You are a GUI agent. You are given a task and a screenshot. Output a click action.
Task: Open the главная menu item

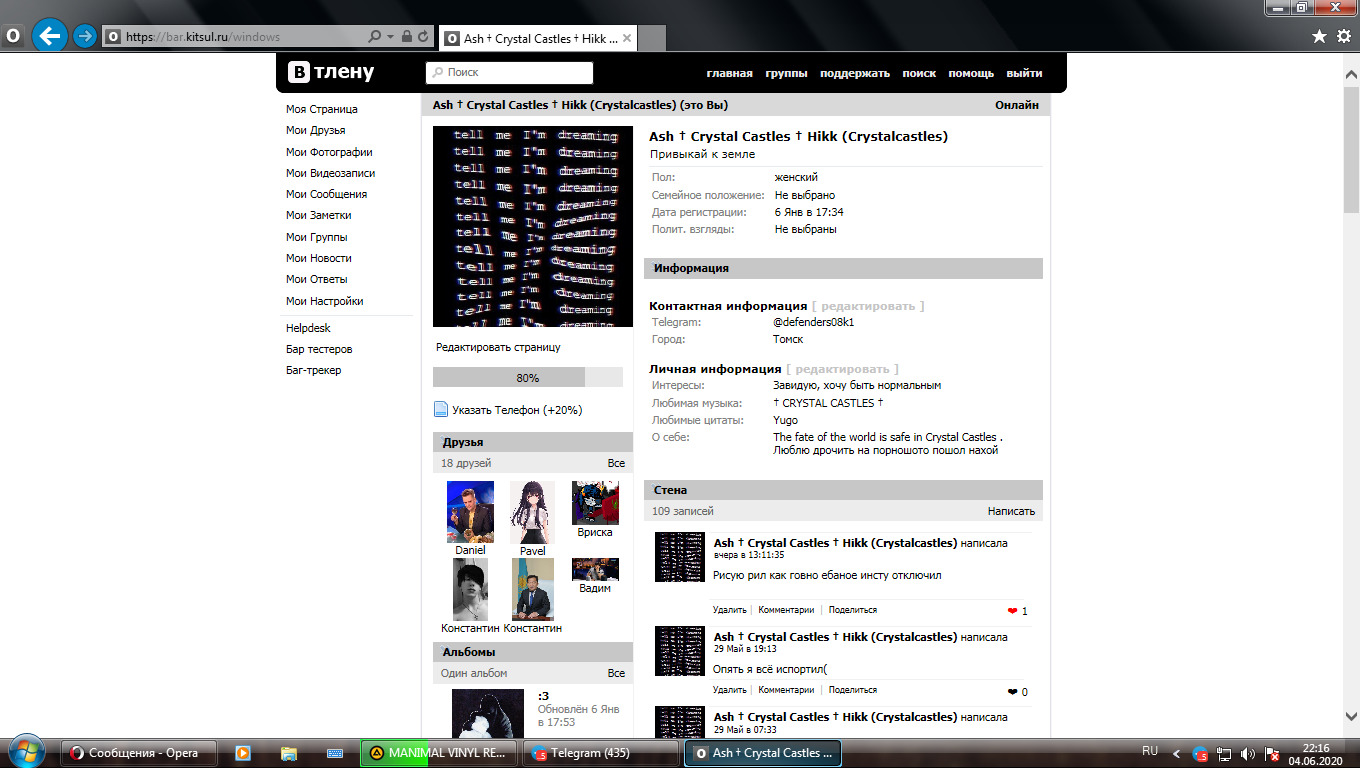click(729, 73)
